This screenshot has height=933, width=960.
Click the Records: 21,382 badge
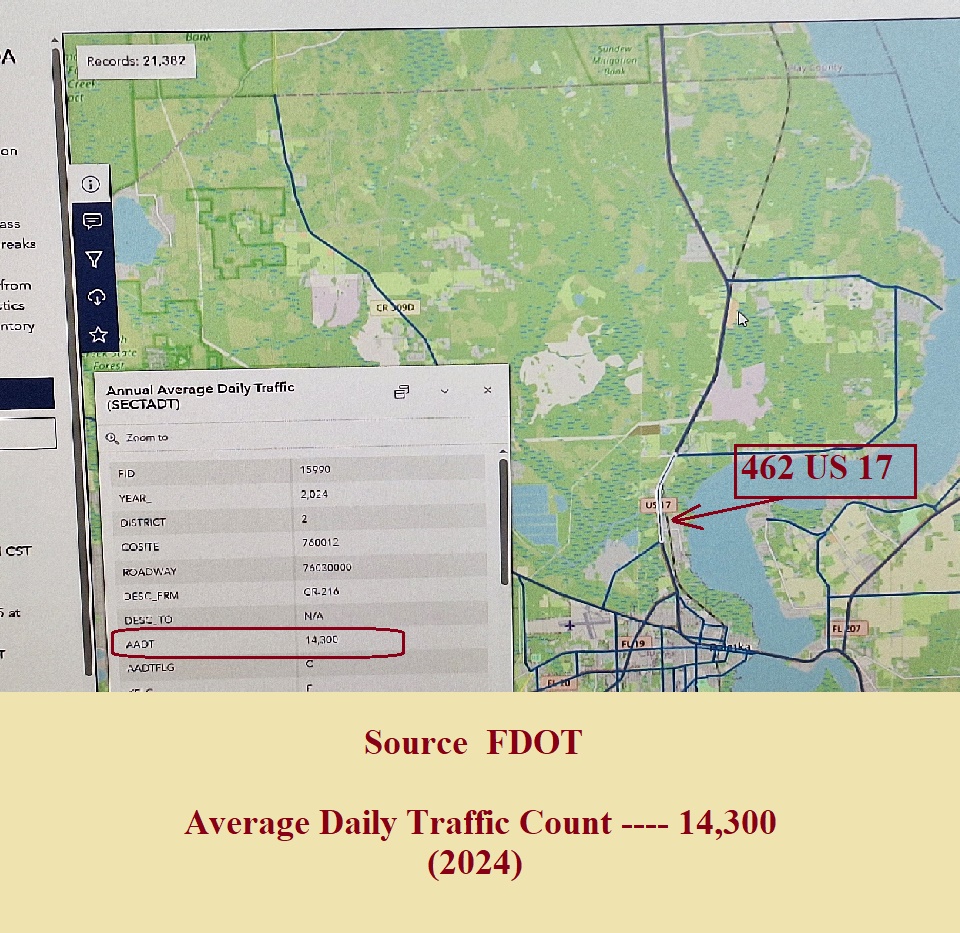(x=135, y=61)
